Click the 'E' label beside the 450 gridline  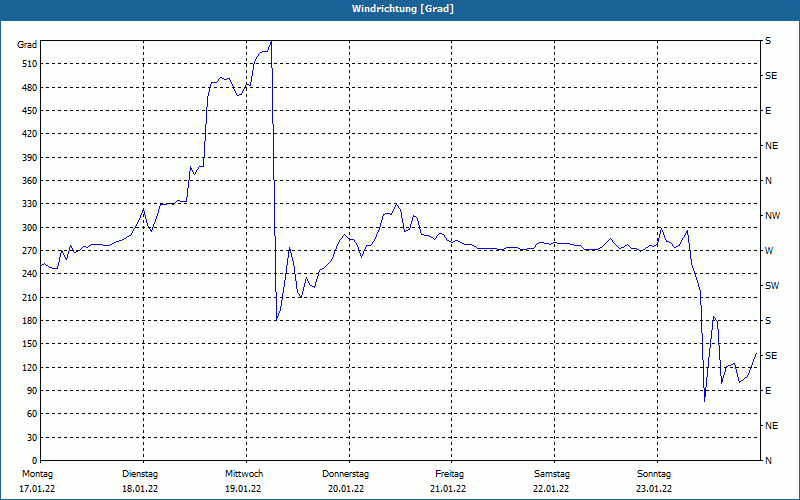768,111
